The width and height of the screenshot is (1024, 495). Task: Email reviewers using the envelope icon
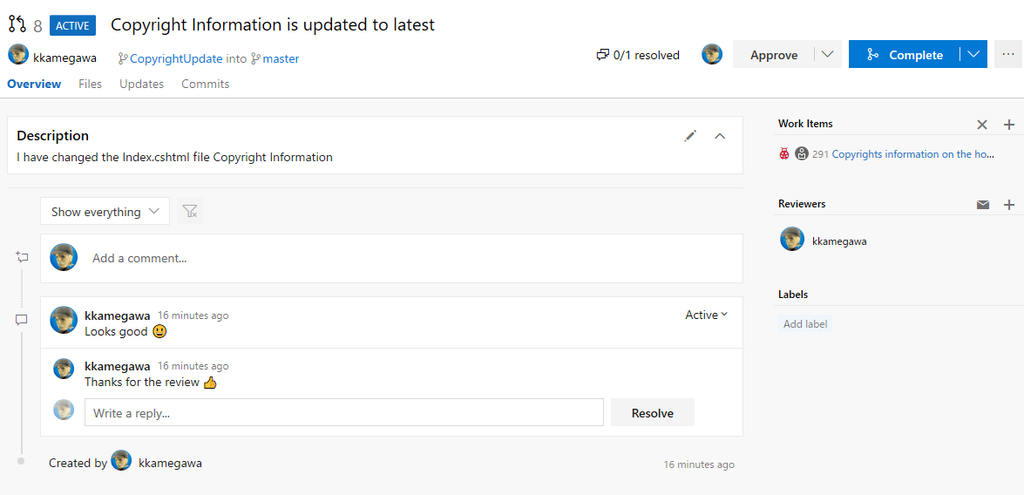(x=983, y=204)
